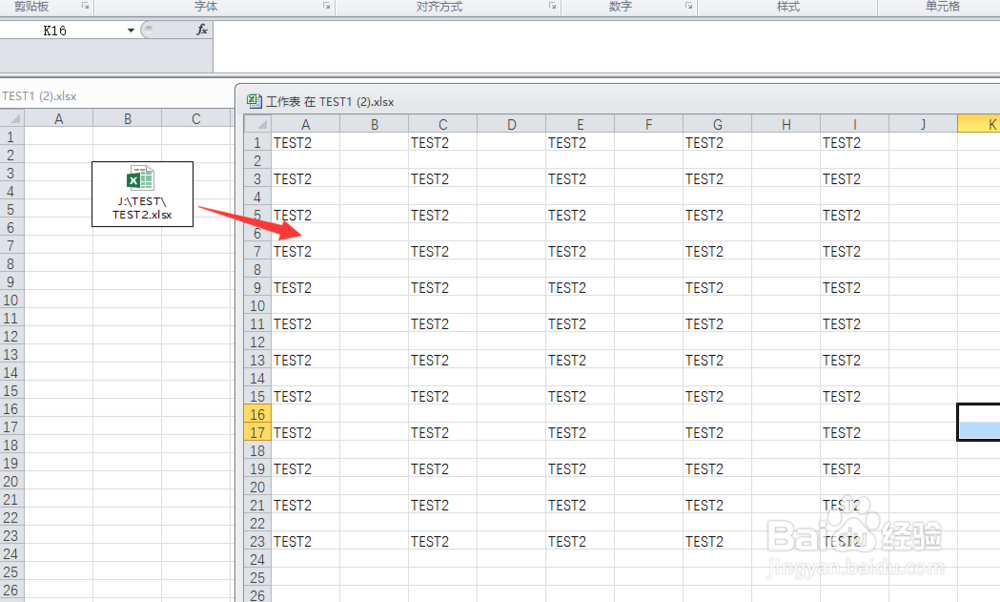Click cell C23 containing TEST2
Viewport: 1000px width, 602px height.
(x=443, y=541)
